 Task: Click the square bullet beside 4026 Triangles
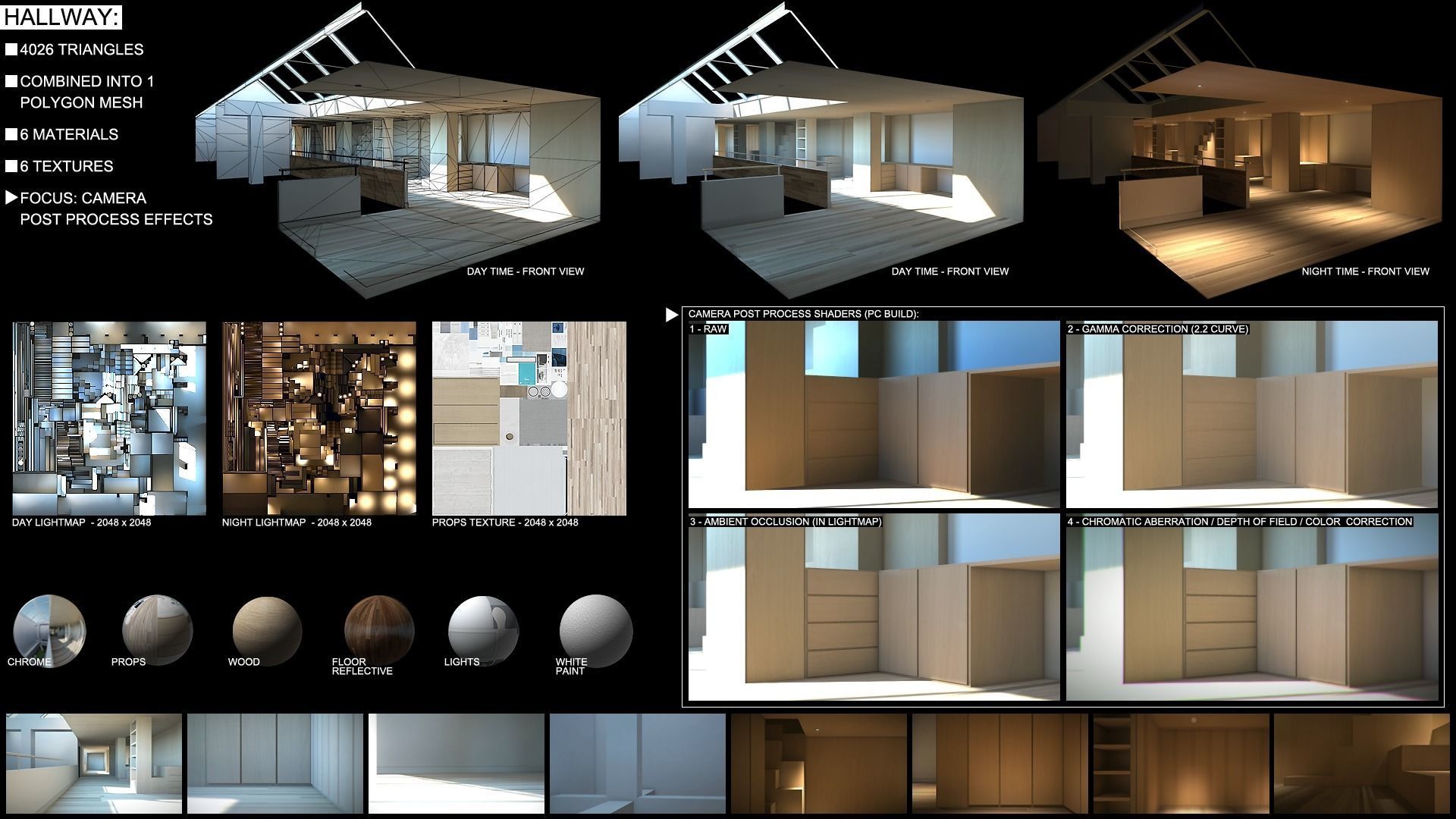click(x=11, y=50)
